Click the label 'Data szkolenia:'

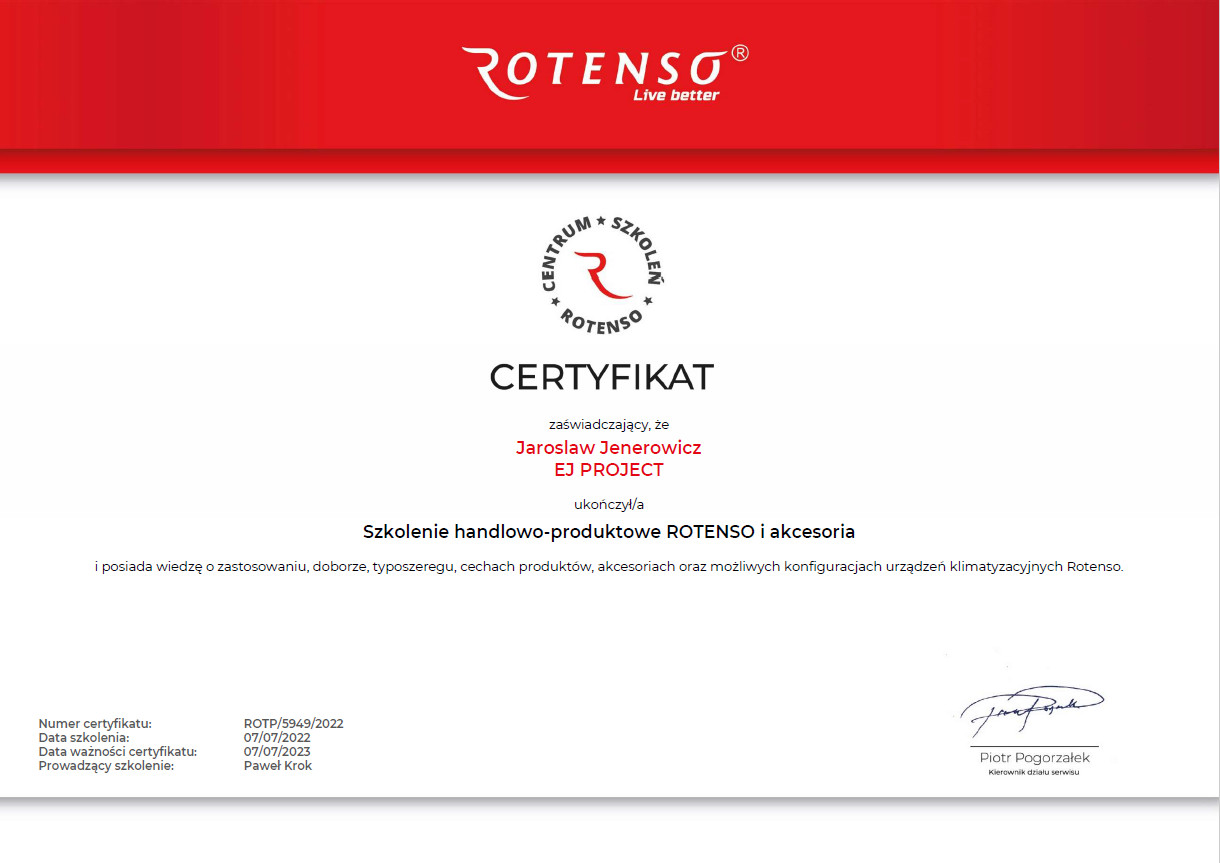[x=84, y=737]
